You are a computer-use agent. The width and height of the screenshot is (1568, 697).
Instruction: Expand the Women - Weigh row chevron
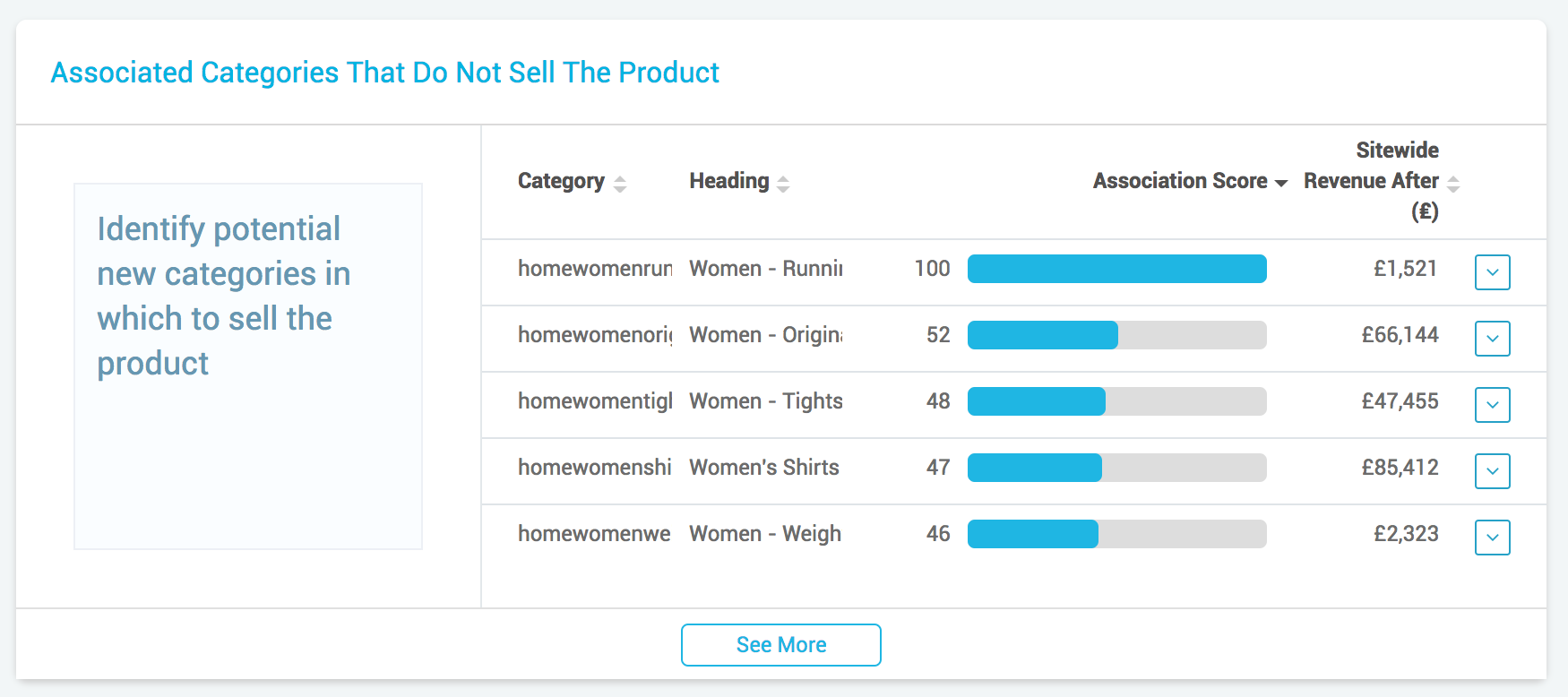1492,538
